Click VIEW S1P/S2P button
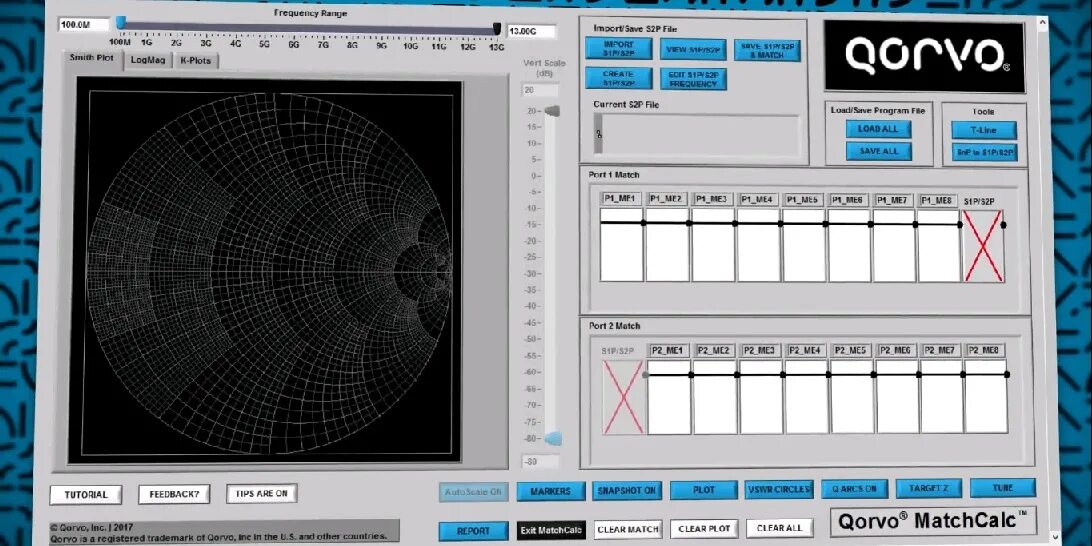The height and width of the screenshot is (546, 1092). tap(693, 49)
